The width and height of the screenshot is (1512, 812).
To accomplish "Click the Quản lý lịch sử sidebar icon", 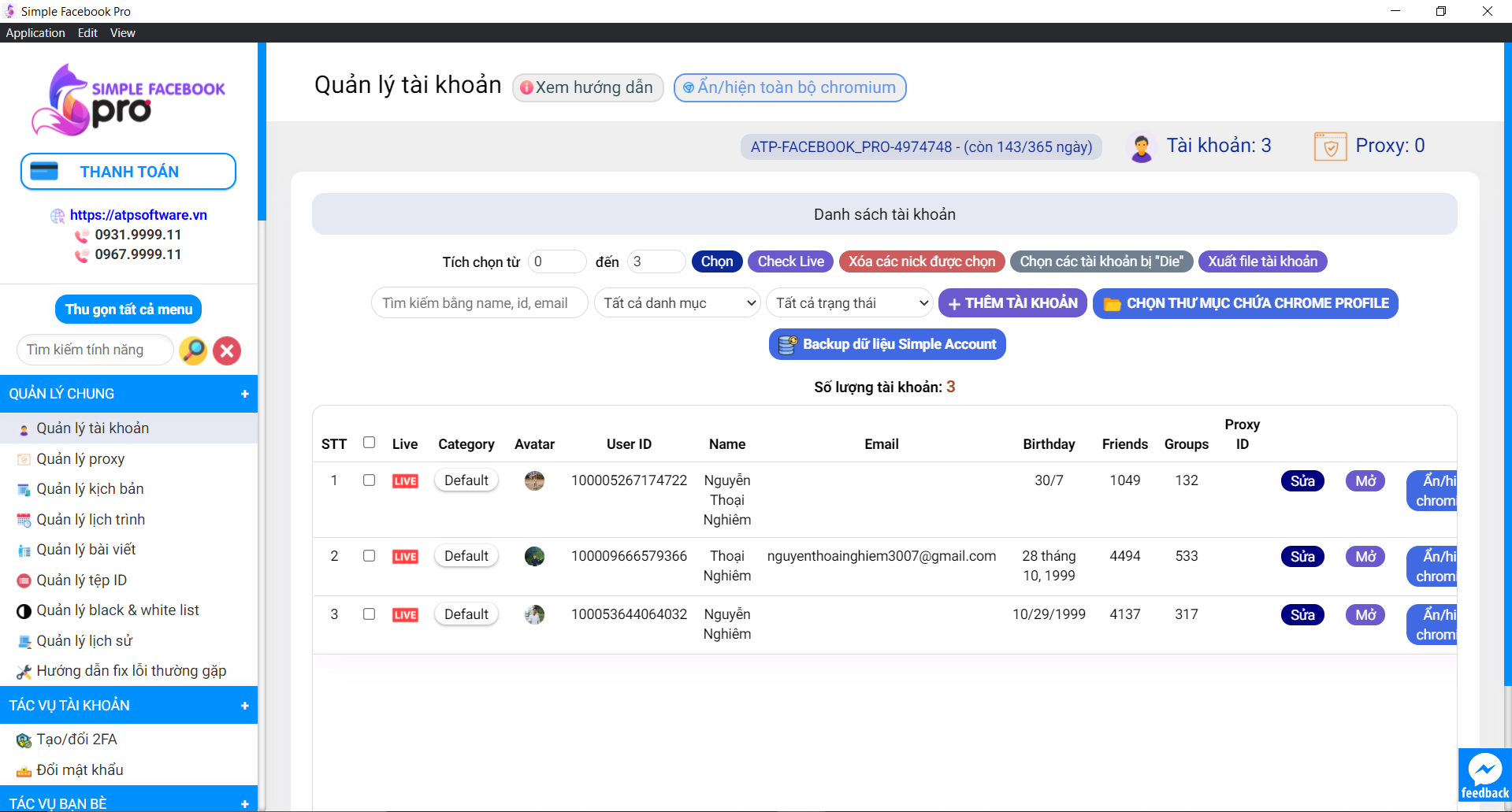I will click(x=24, y=642).
